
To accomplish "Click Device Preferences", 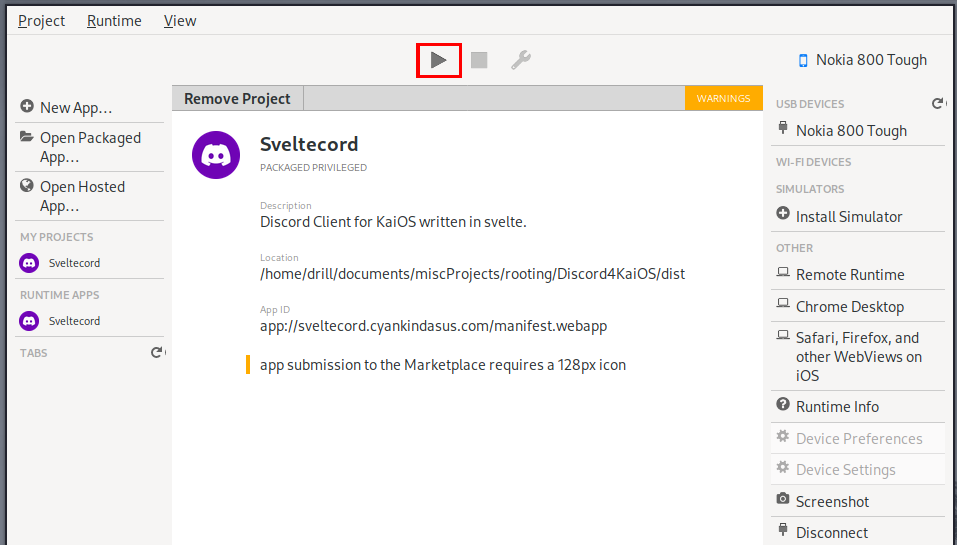I will (x=858, y=438).
